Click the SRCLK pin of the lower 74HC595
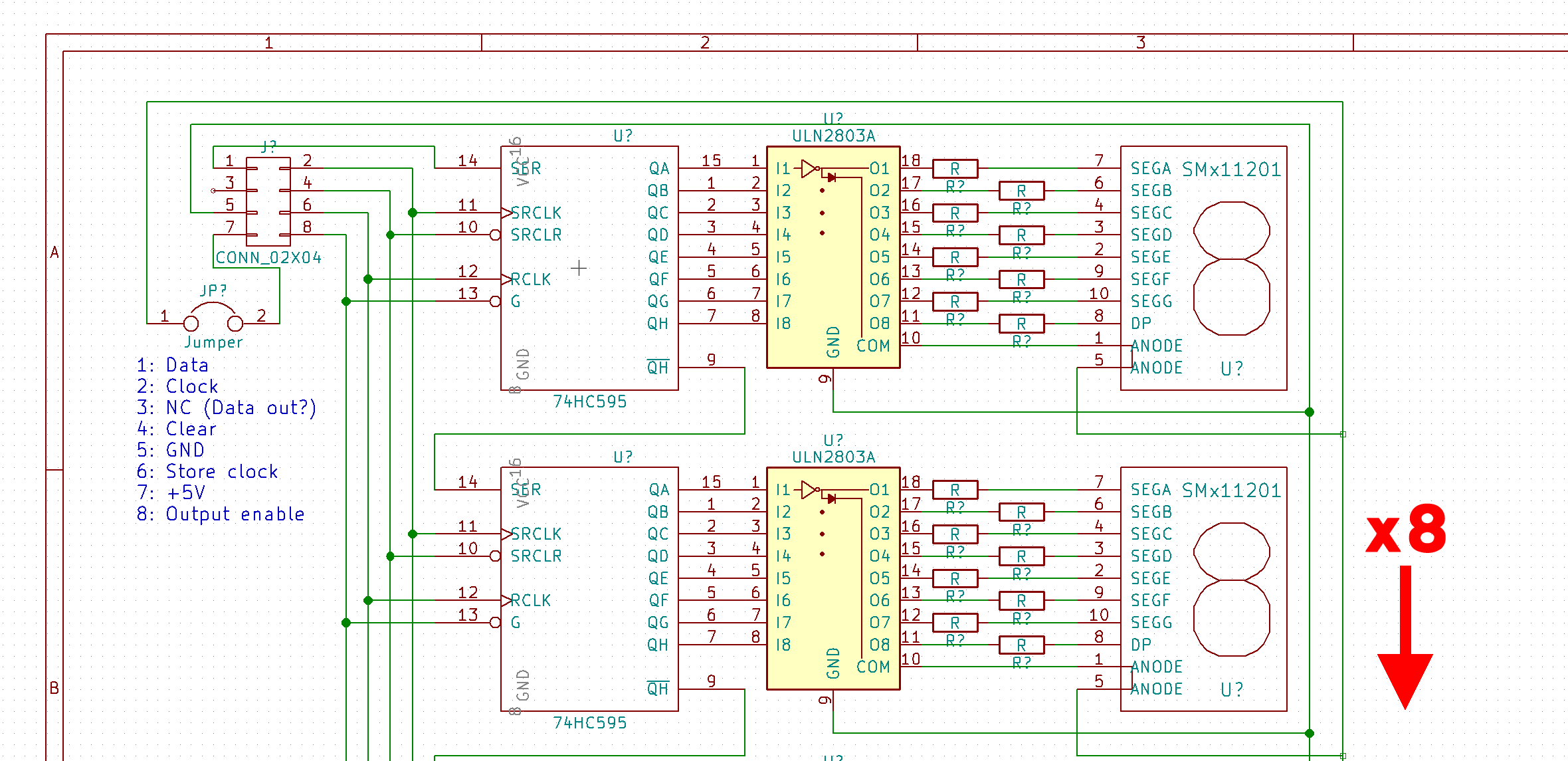This screenshot has height=761, width=1568. [536, 534]
